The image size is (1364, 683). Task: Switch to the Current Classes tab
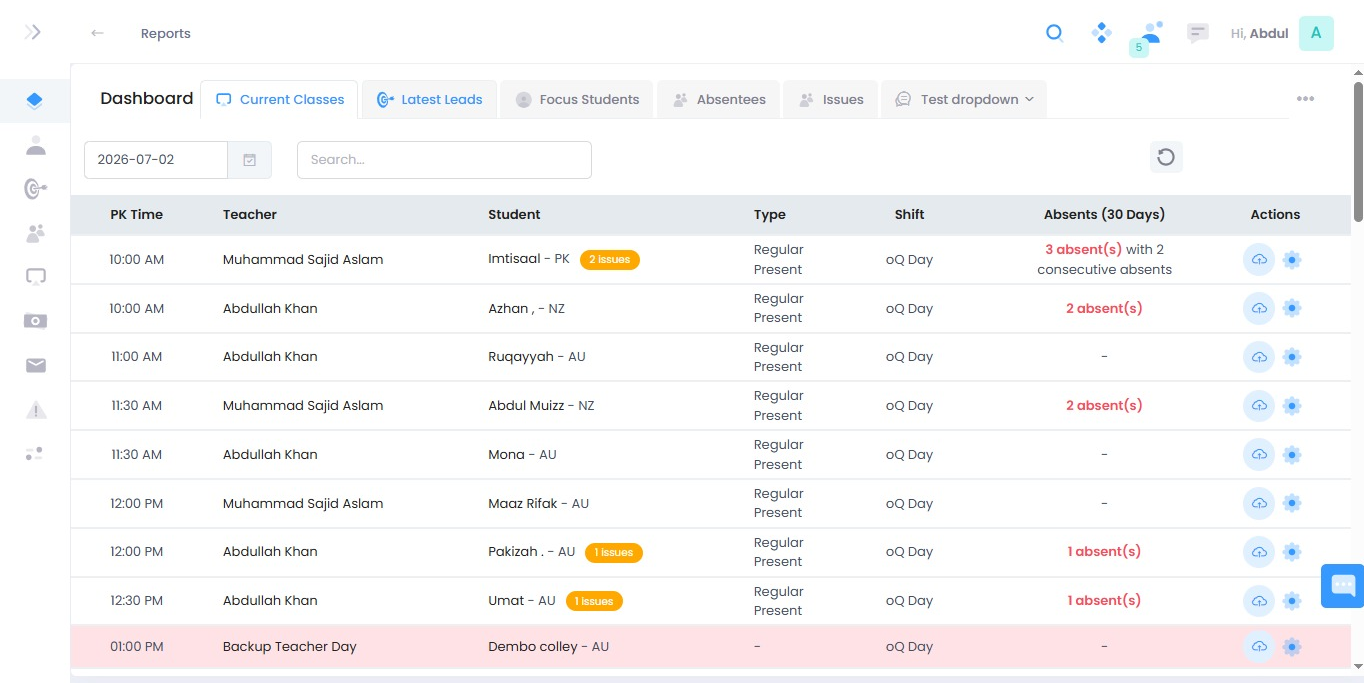click(279, 99)
